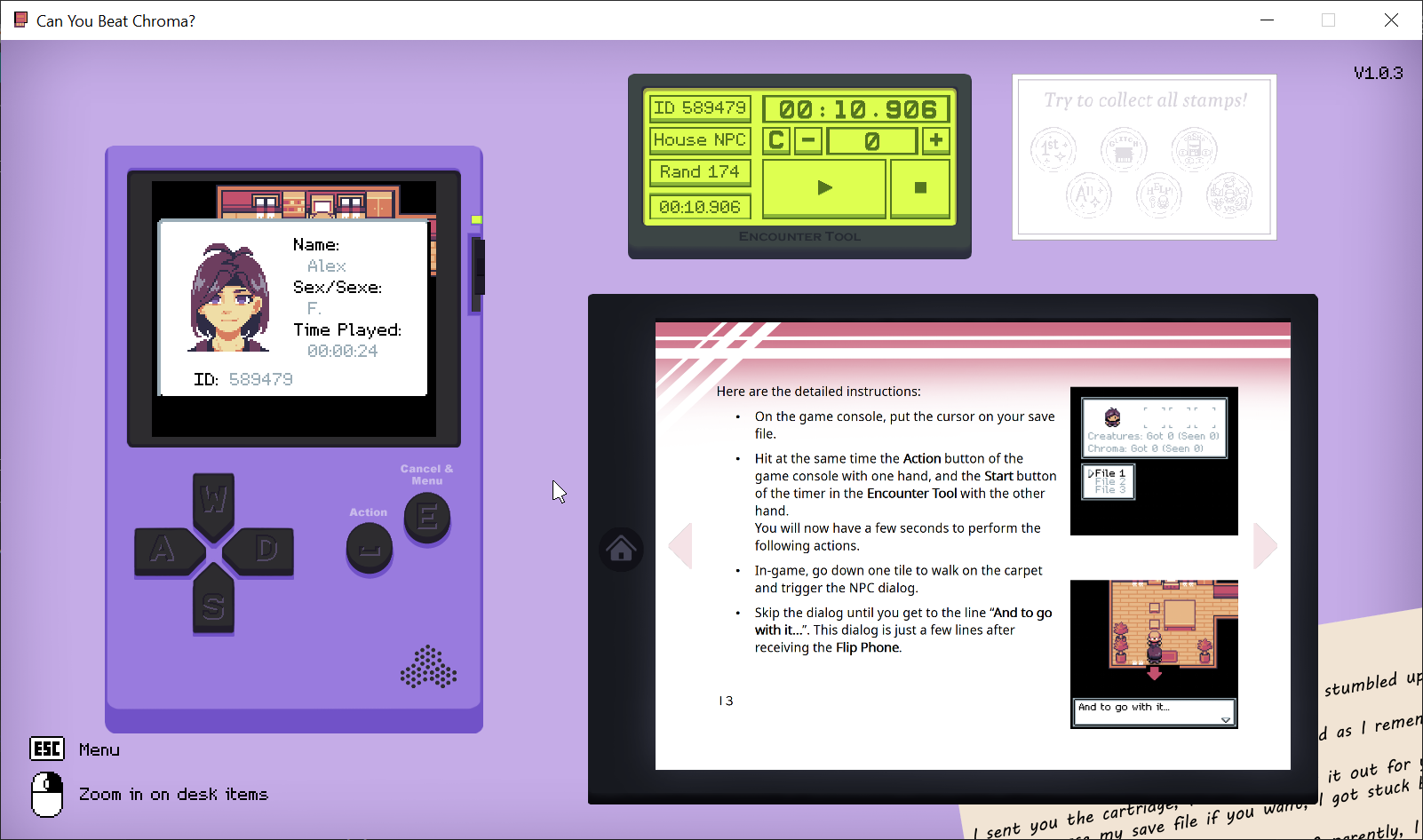Minimize the Can You Beat Chroma? window

point(1268,20)
